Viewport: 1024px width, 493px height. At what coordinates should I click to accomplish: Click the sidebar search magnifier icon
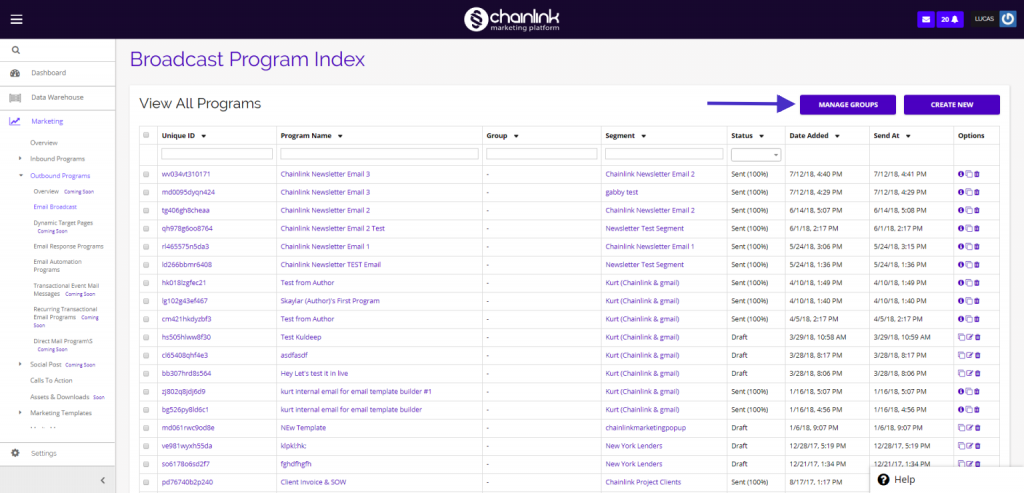tap(16, 50)
